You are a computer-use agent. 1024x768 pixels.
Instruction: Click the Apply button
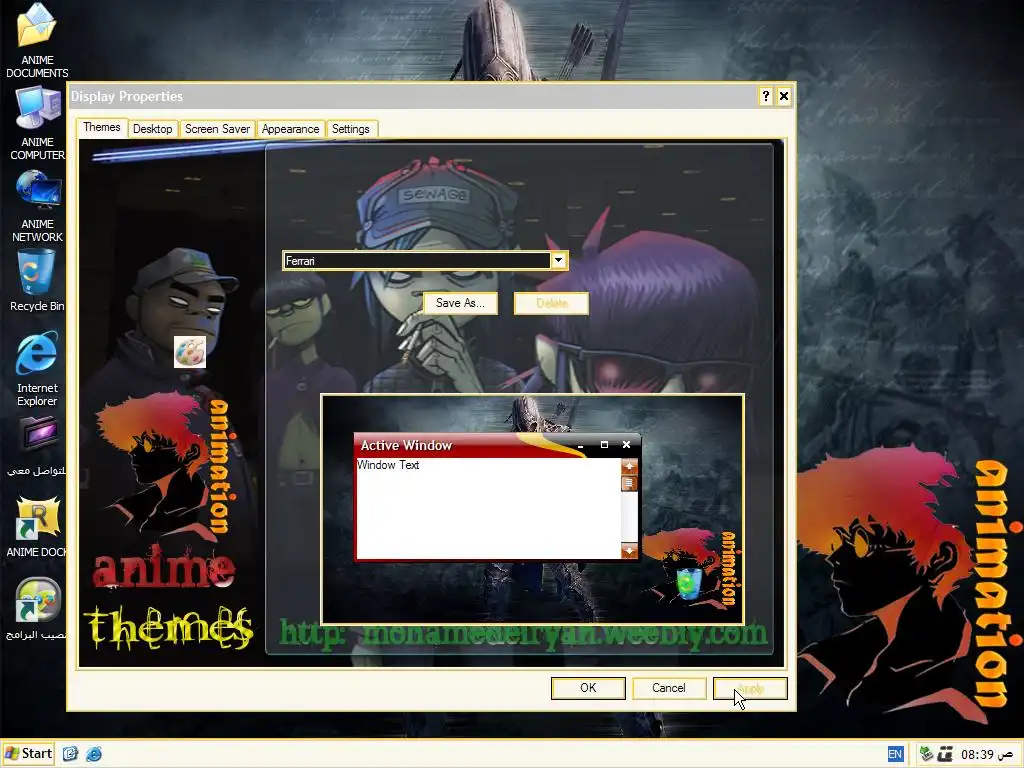pos(750,688)
